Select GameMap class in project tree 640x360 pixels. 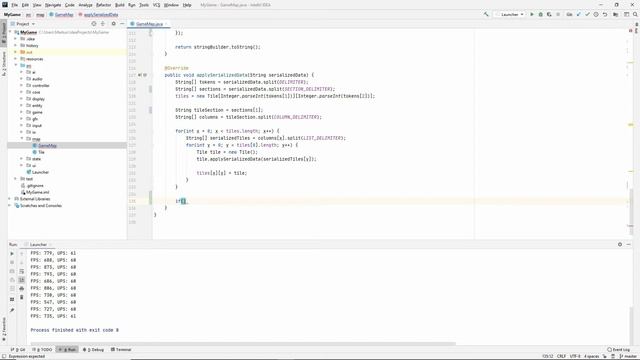coord(47,146)
